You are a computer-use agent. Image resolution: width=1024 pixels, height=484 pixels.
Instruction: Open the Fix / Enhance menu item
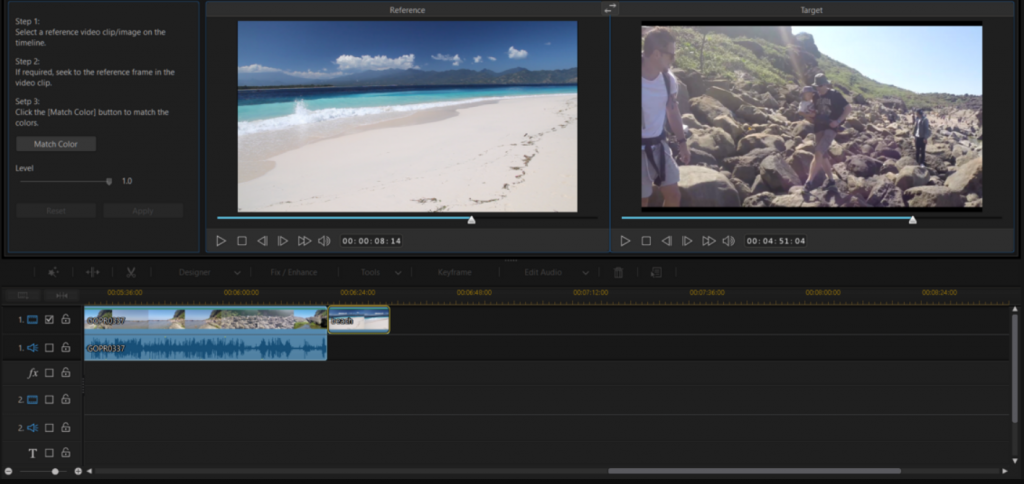(293, 272)
